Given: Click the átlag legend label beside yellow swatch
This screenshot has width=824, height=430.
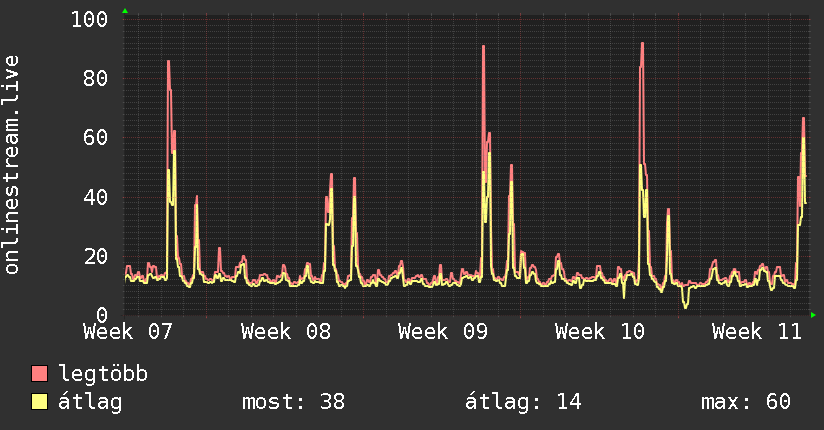Looking at the screenshot, I should (90, 402).
